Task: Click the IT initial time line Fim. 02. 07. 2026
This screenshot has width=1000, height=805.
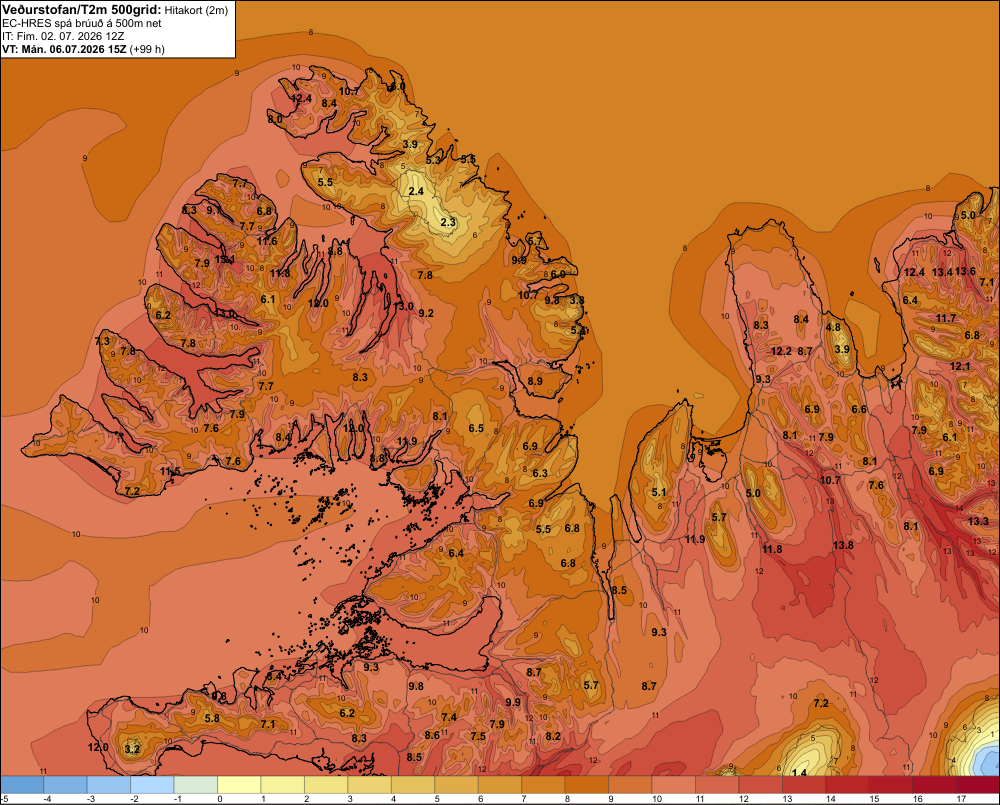Action: click(x=63, y=36)
